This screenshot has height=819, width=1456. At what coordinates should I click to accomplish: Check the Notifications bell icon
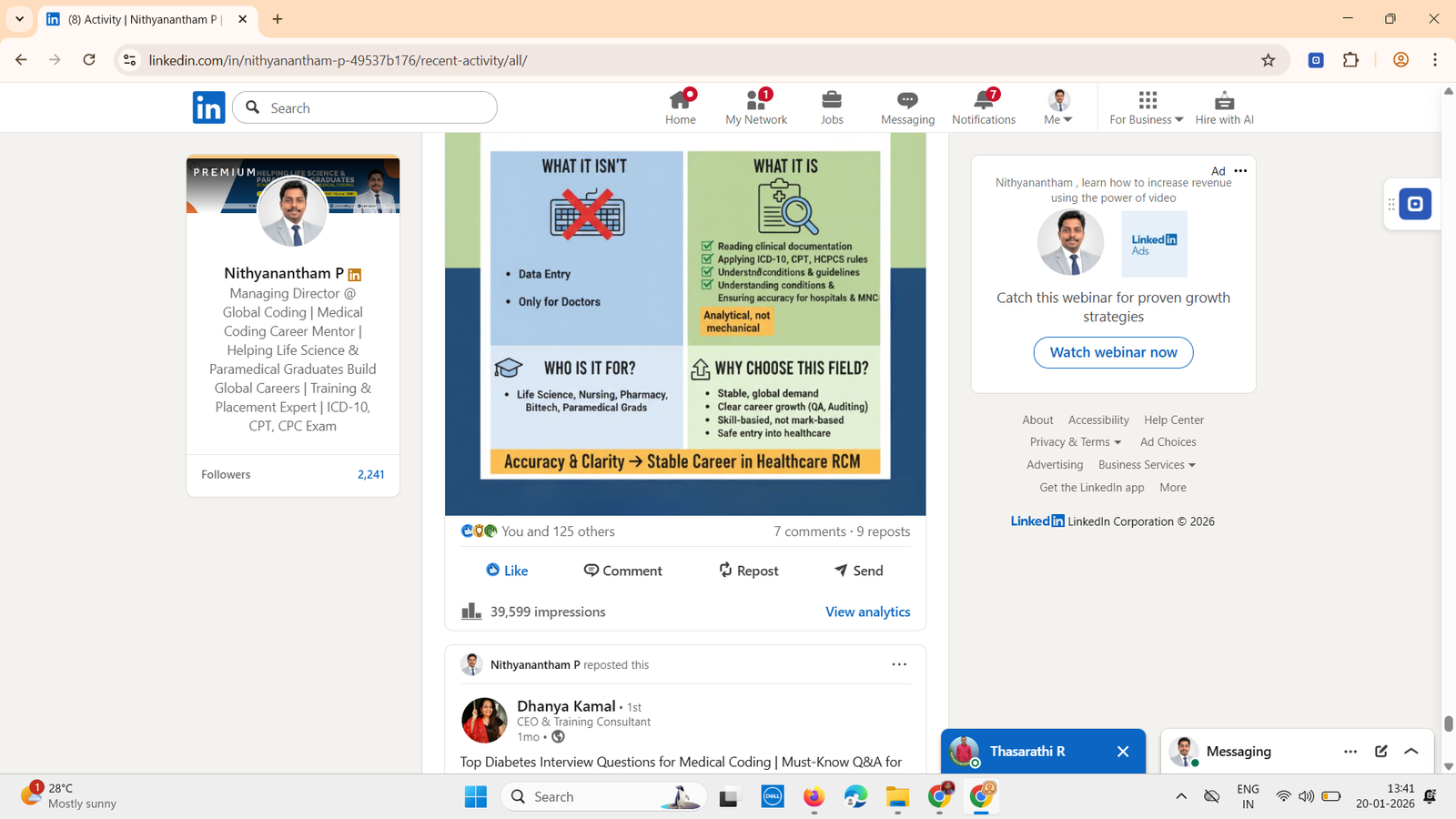pos(983,100)
